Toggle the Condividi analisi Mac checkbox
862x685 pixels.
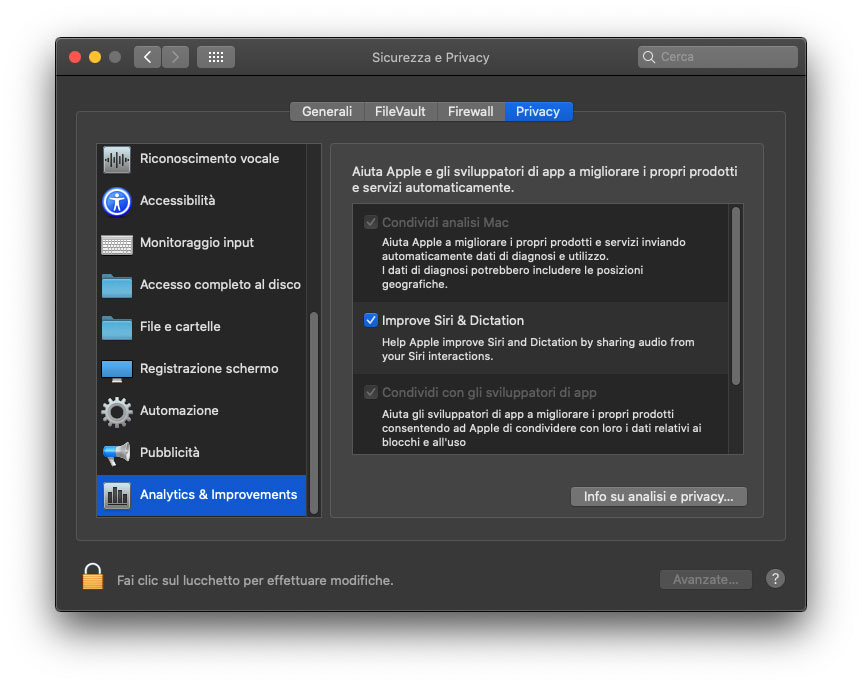click(371, 222)
